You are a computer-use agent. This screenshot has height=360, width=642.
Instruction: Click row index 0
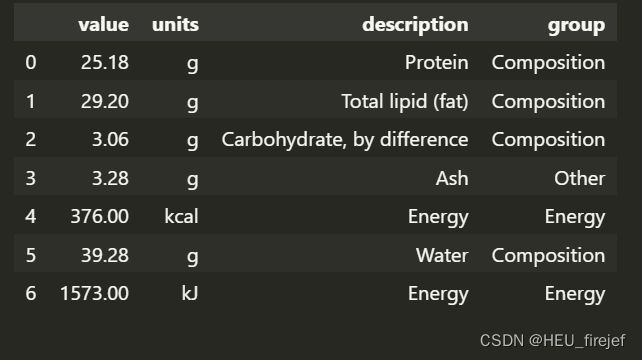tap(31, 63)
